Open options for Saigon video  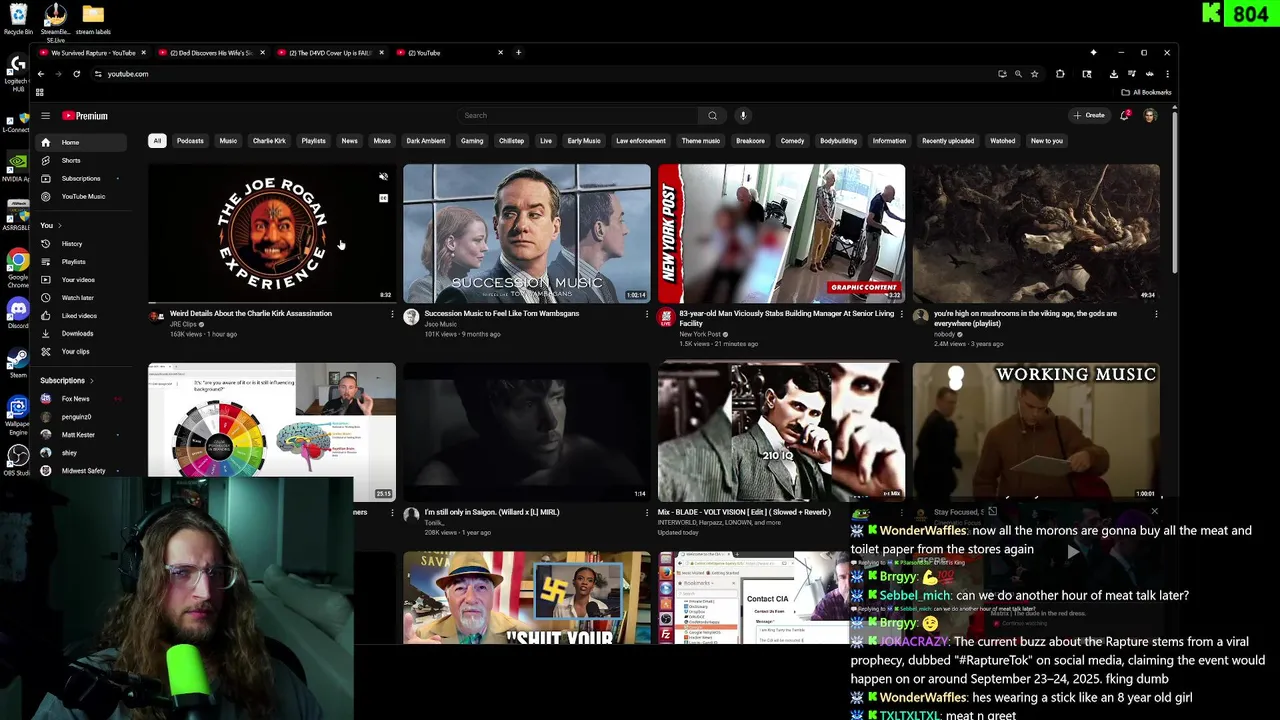coord(647,512)
